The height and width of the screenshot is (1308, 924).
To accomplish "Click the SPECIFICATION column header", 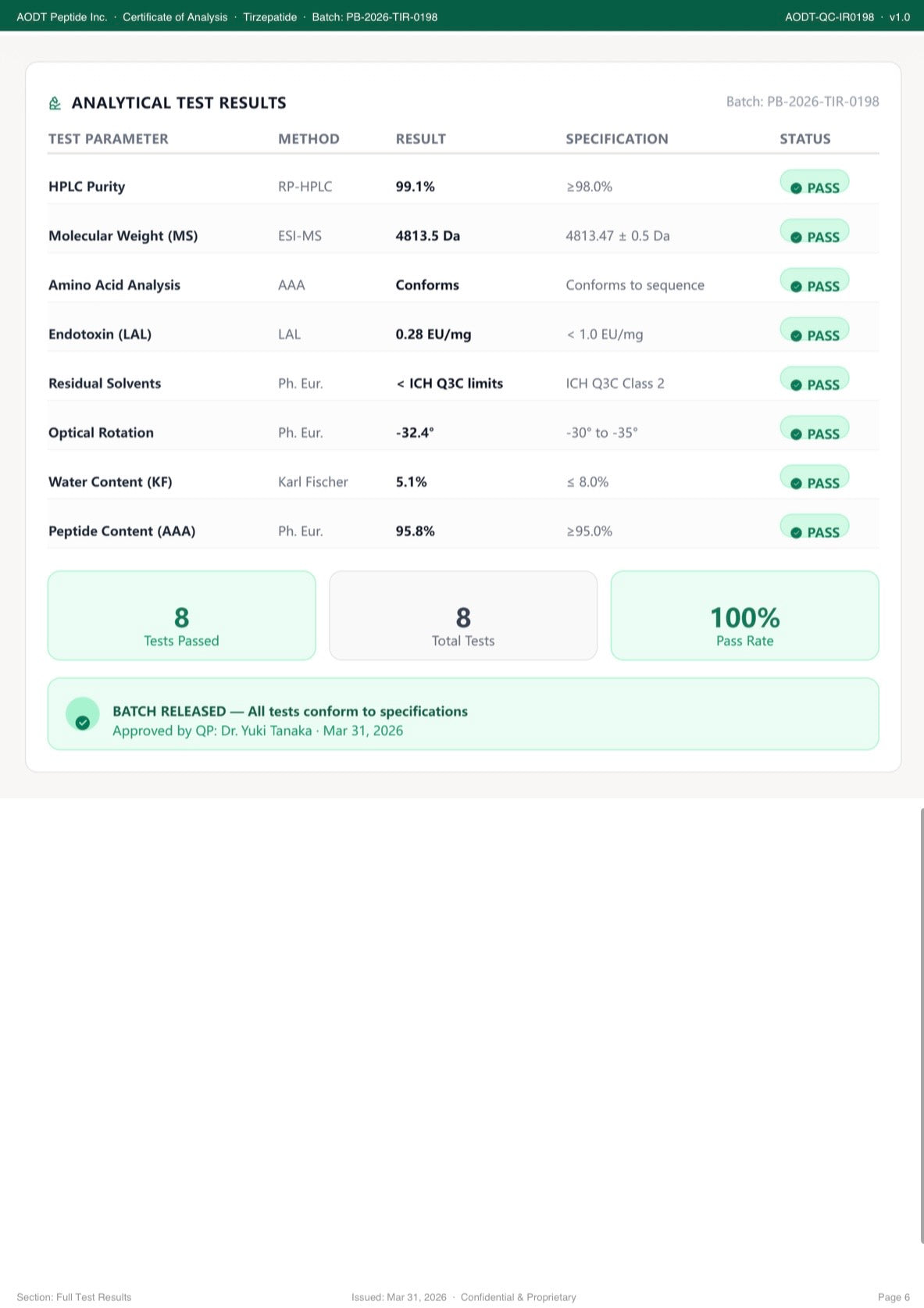I will (617, 139).
